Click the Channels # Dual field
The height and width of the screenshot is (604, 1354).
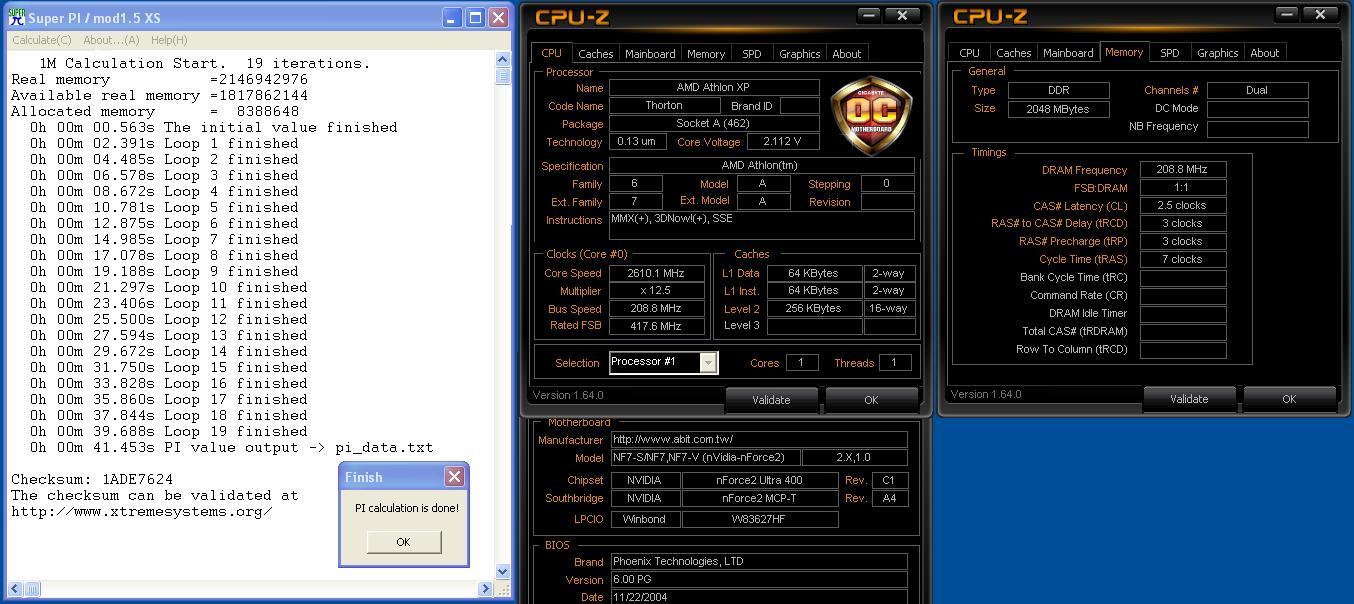click(1257, 90)
